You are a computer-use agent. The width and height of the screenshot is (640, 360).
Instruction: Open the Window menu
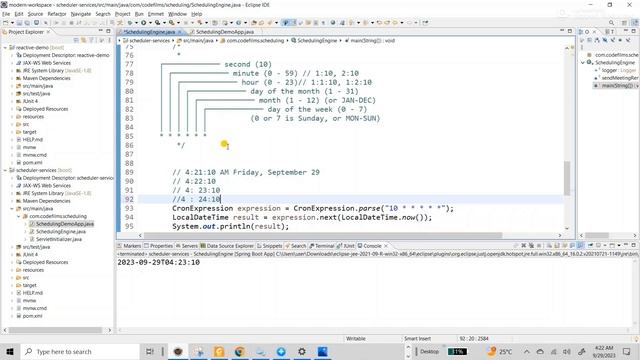(177, 14)
